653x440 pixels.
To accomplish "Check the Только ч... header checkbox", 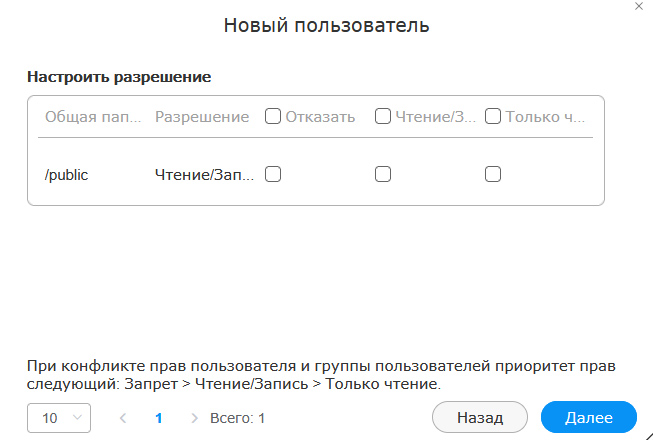I will coord(493,117).
